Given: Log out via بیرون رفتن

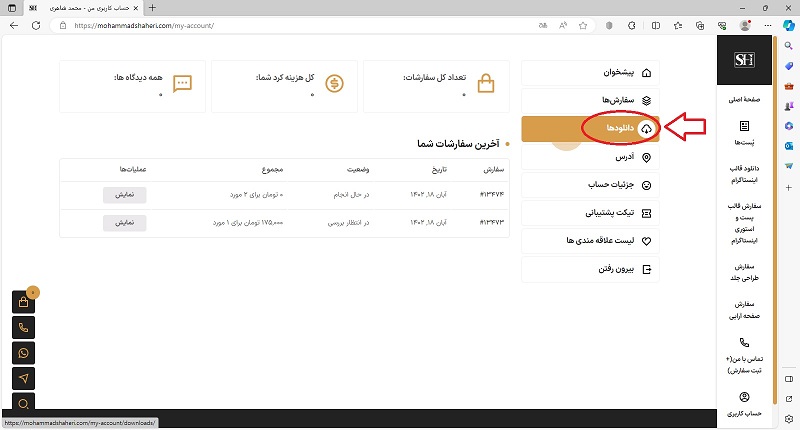Looking at the screenshot, I should pos(591,269).
